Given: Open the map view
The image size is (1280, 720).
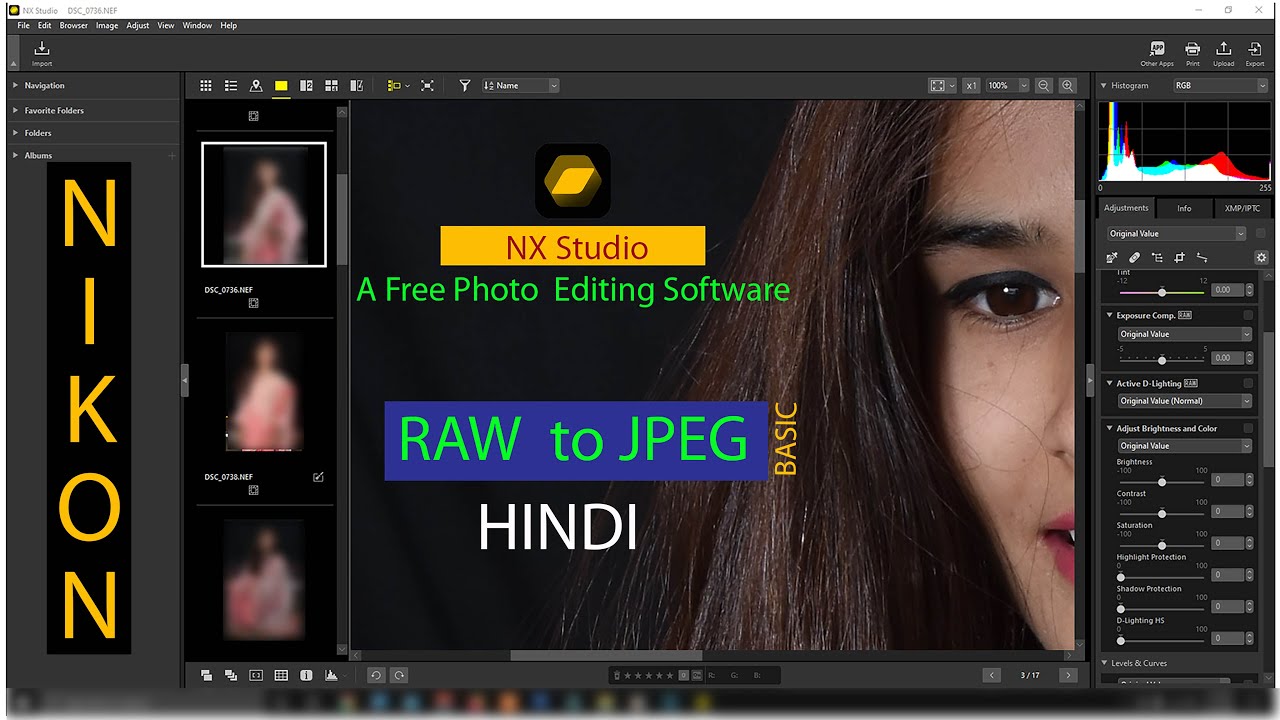Looking at the screenshot, I should pos(256,86).
